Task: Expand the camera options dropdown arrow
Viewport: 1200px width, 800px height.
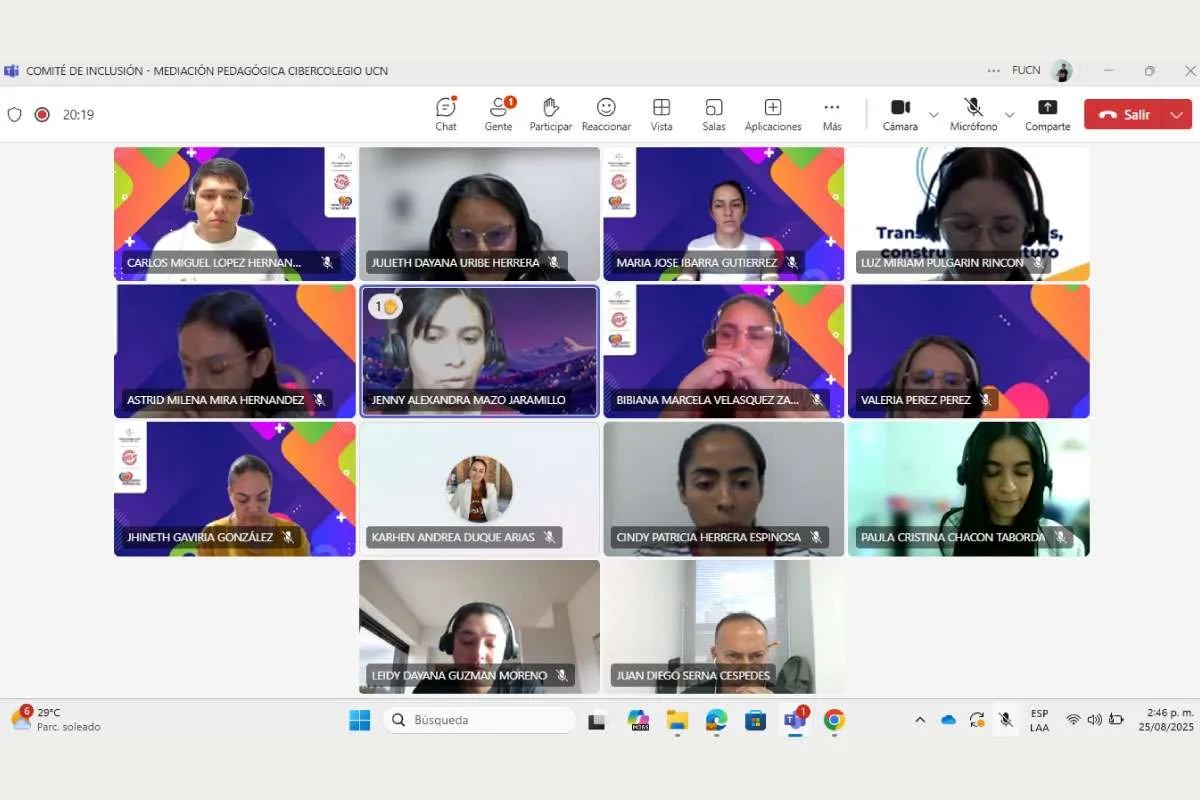Action: click(934, 115)
